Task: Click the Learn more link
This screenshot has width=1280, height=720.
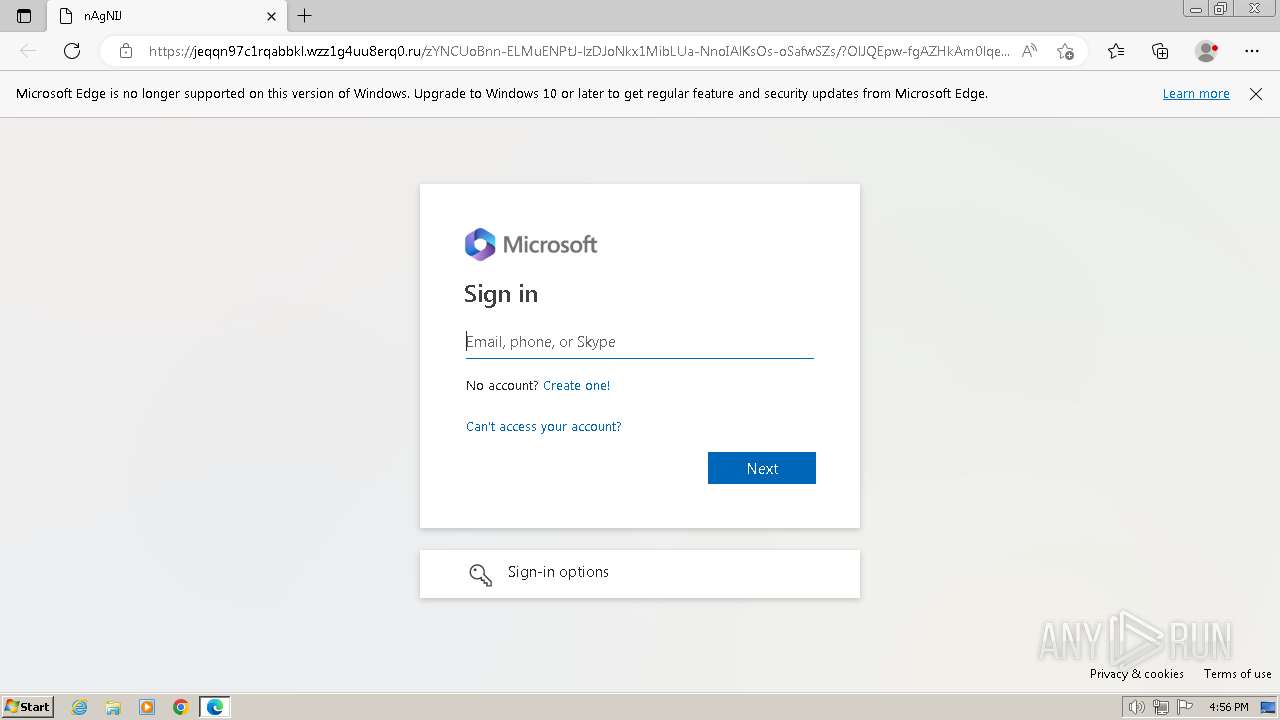Action: point(1196,93)
